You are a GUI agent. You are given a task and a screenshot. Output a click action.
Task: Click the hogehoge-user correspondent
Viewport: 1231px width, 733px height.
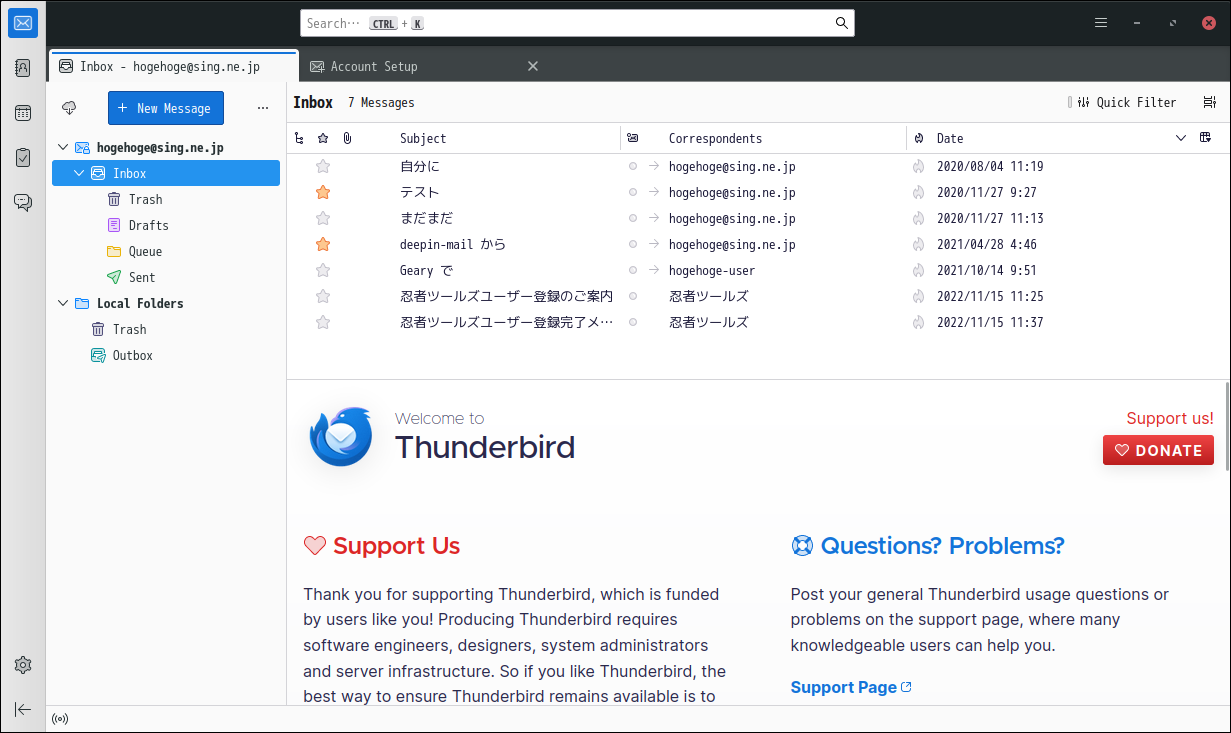(x=712, y=270)
